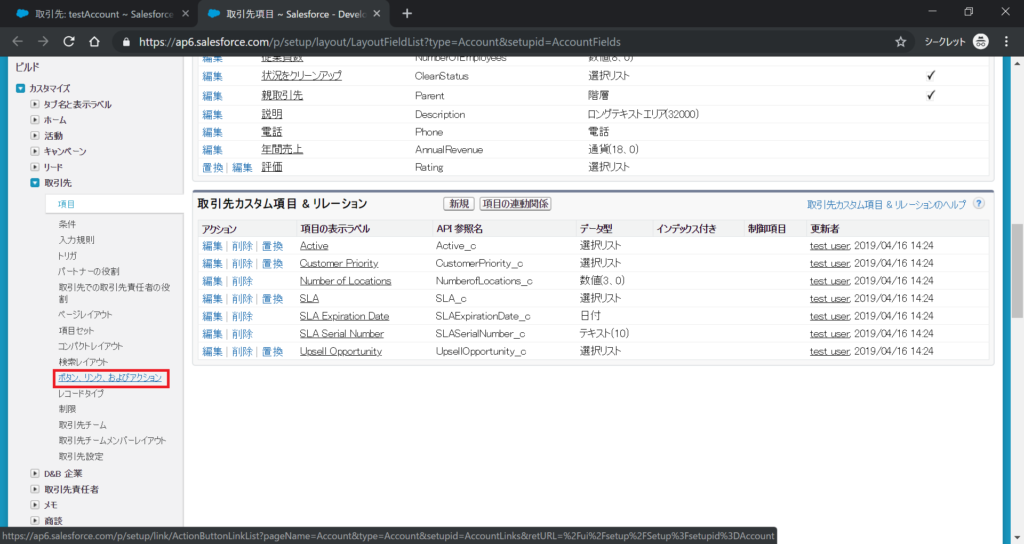Viewport: 1024px width, 544px height.
Task: Click help question mark icon
Action: click(x=978, y=203)
